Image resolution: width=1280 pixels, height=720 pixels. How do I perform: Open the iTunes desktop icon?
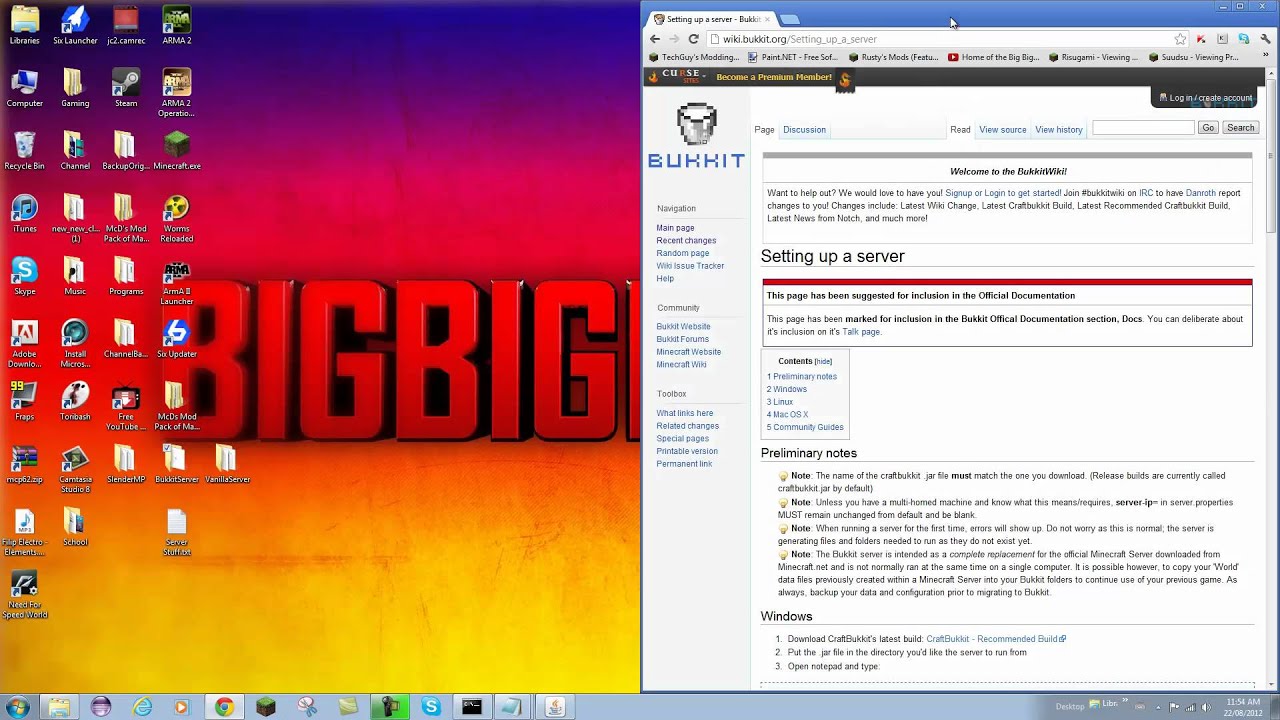(25, 214)
